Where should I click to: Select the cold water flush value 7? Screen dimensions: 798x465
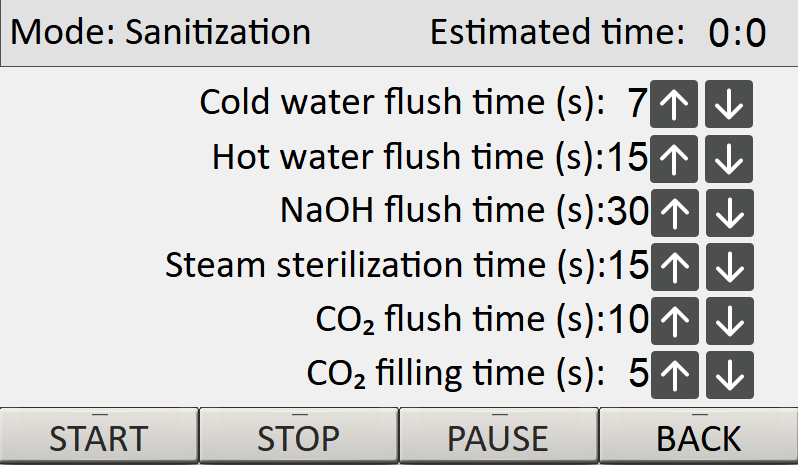637,103
